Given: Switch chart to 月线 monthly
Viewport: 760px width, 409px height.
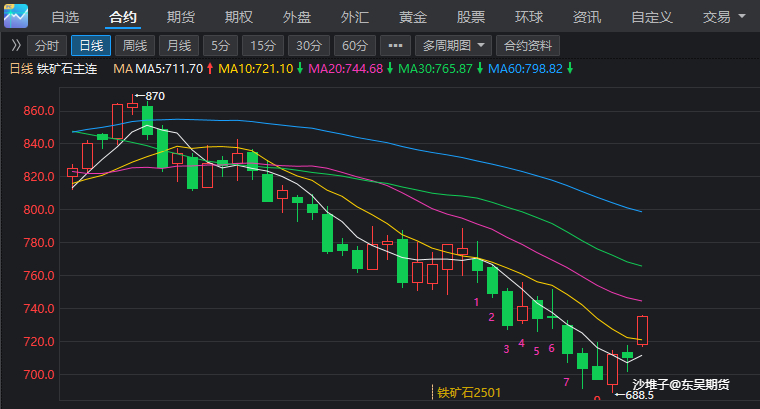Looking at the screenshot, I should (179, 46).
